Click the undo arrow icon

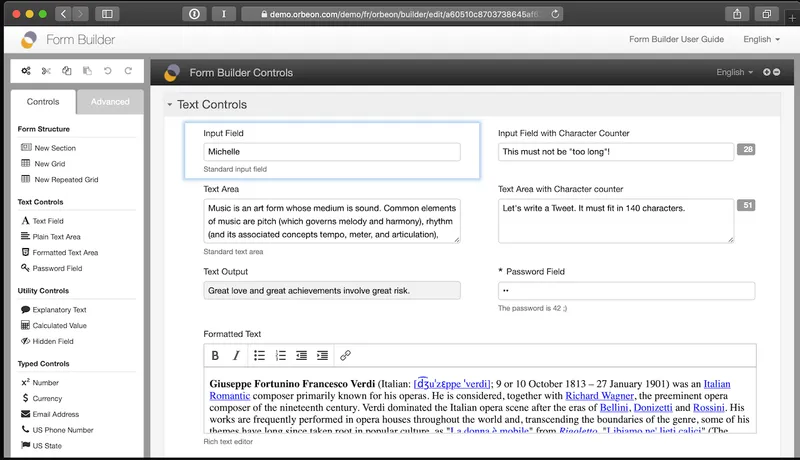click(x=108, y=71)
